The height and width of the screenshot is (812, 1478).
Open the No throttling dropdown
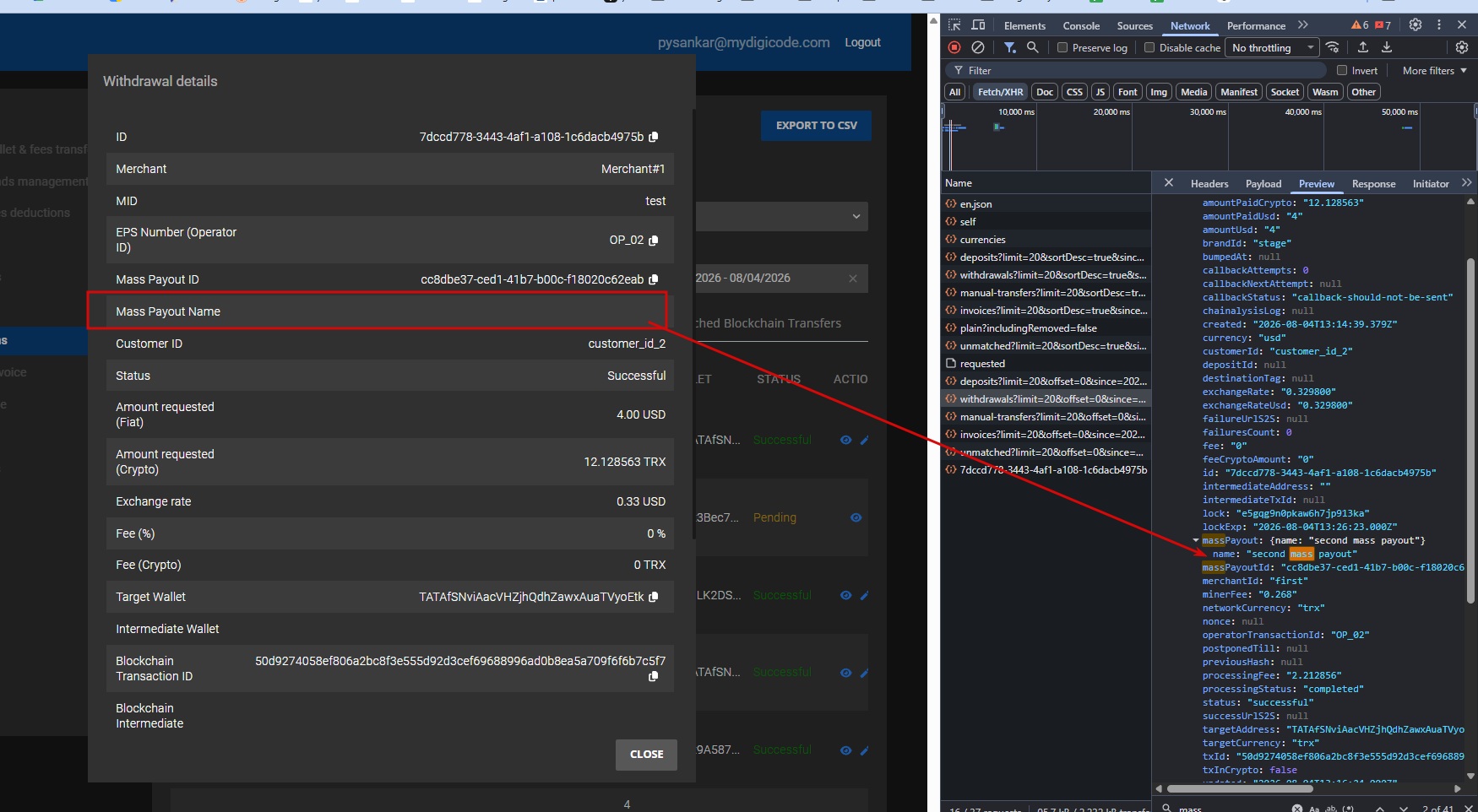pyautogui.click(x=1273, y=48)
